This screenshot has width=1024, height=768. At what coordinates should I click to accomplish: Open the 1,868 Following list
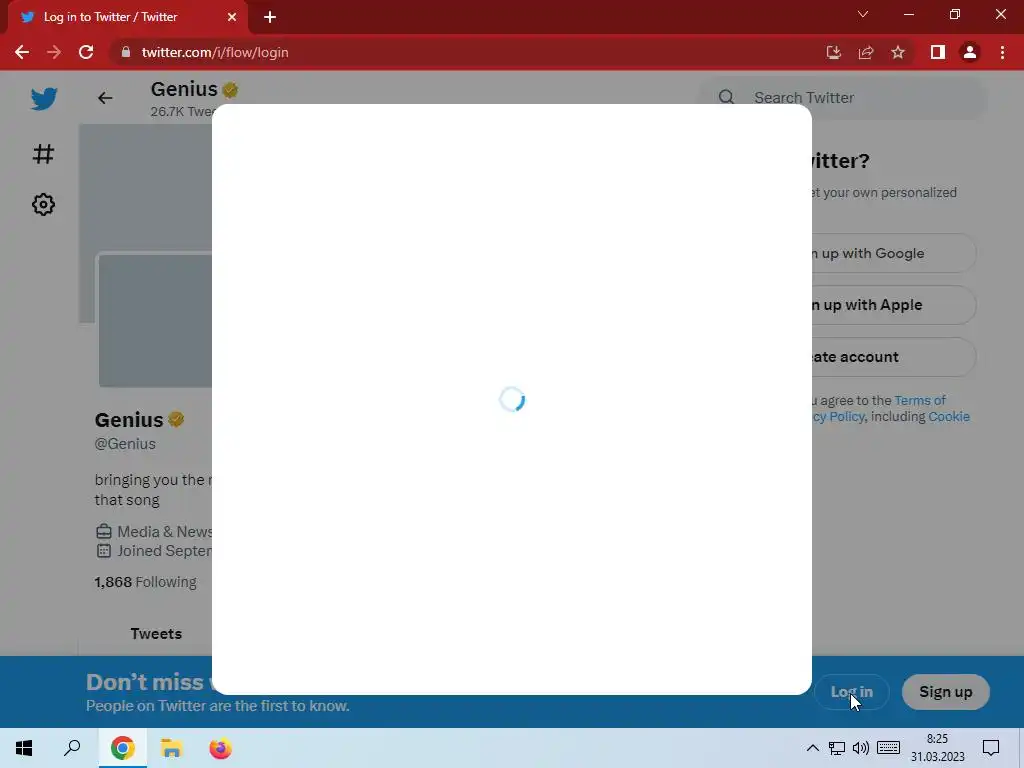tap(145, 582)
